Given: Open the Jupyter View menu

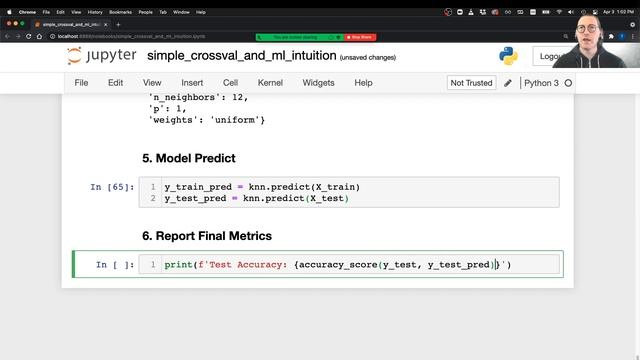Looking at the screenshot, I should point(152,83).
